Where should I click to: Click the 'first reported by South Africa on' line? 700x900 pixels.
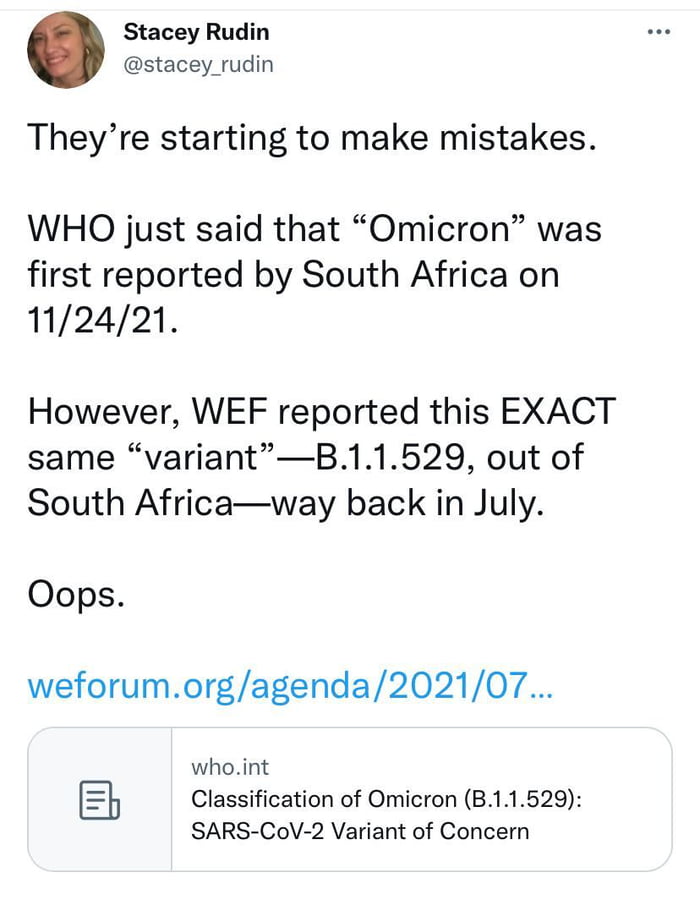(292, 275)
